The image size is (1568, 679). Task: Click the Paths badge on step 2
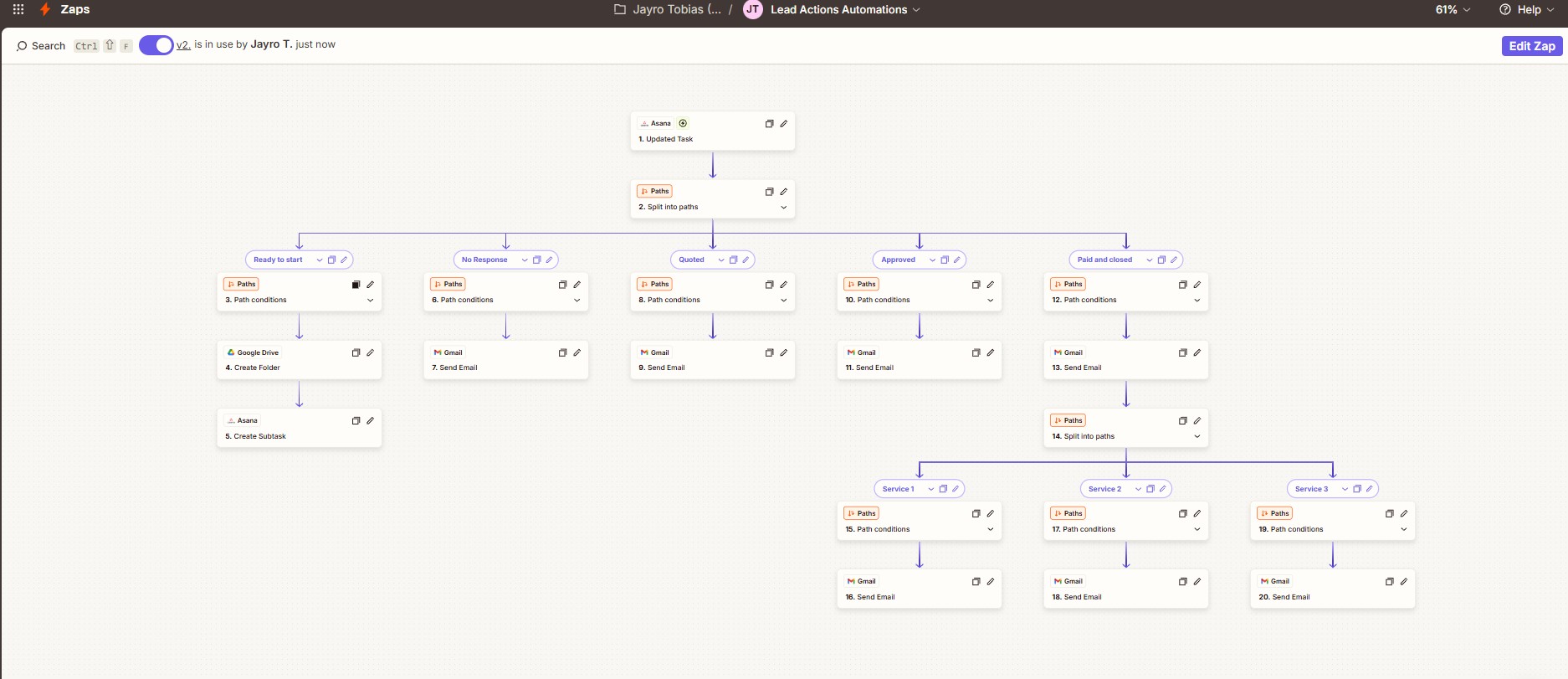pyautogui.click(x=654, y=192)
